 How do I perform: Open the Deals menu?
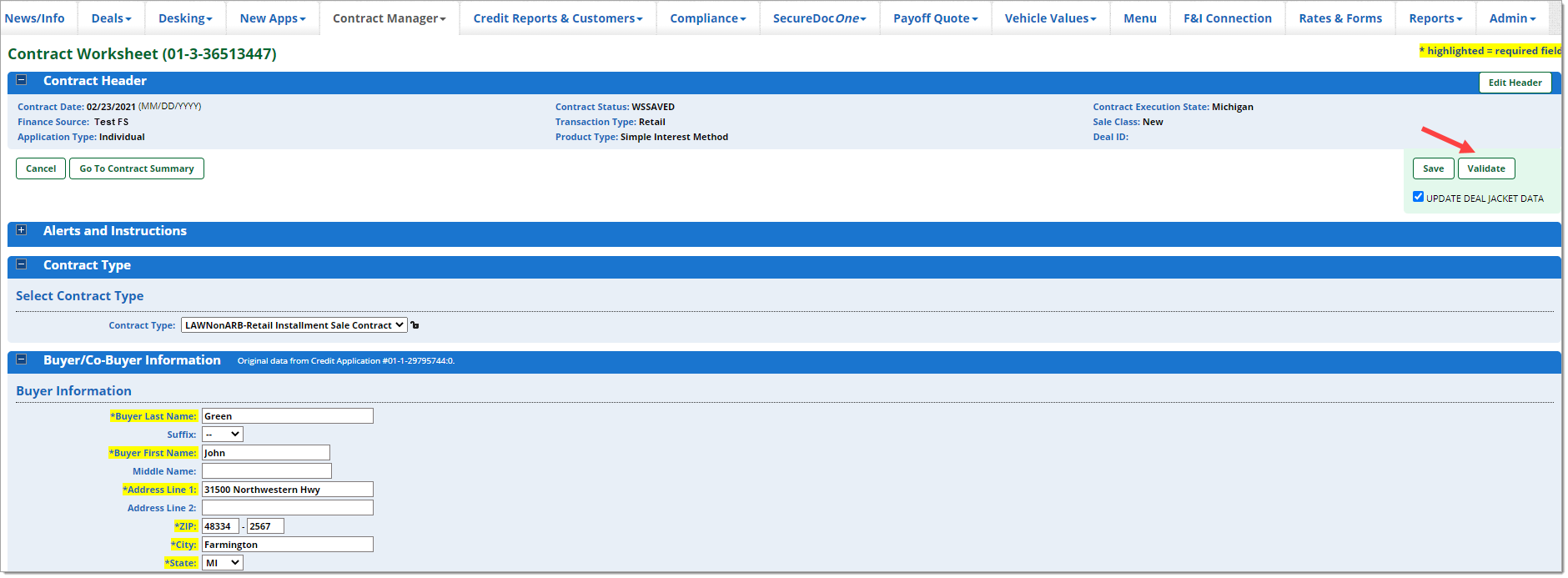[x=111, y=18]
